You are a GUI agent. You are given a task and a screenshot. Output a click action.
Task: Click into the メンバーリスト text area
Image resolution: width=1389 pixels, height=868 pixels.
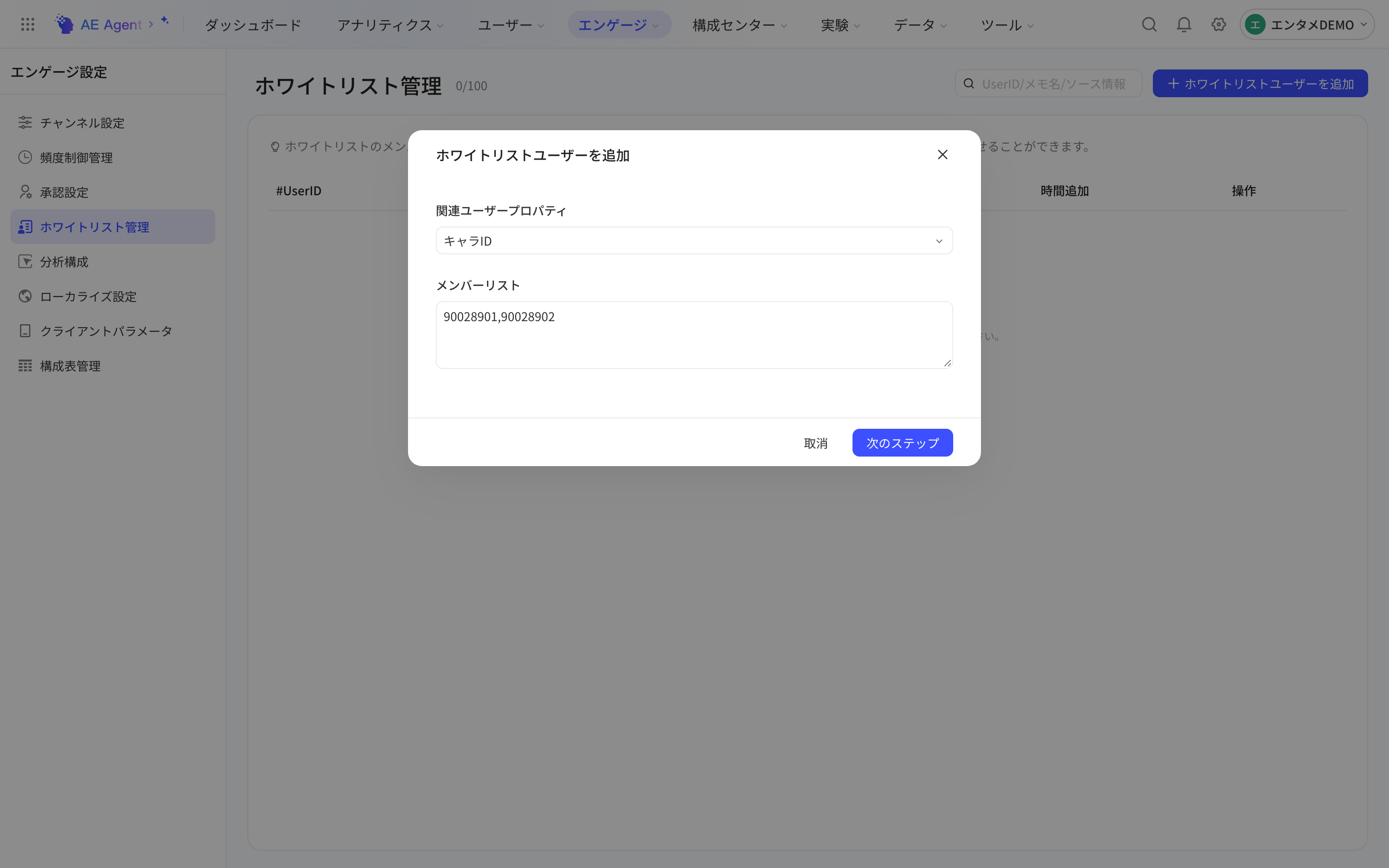click(694, 335)
